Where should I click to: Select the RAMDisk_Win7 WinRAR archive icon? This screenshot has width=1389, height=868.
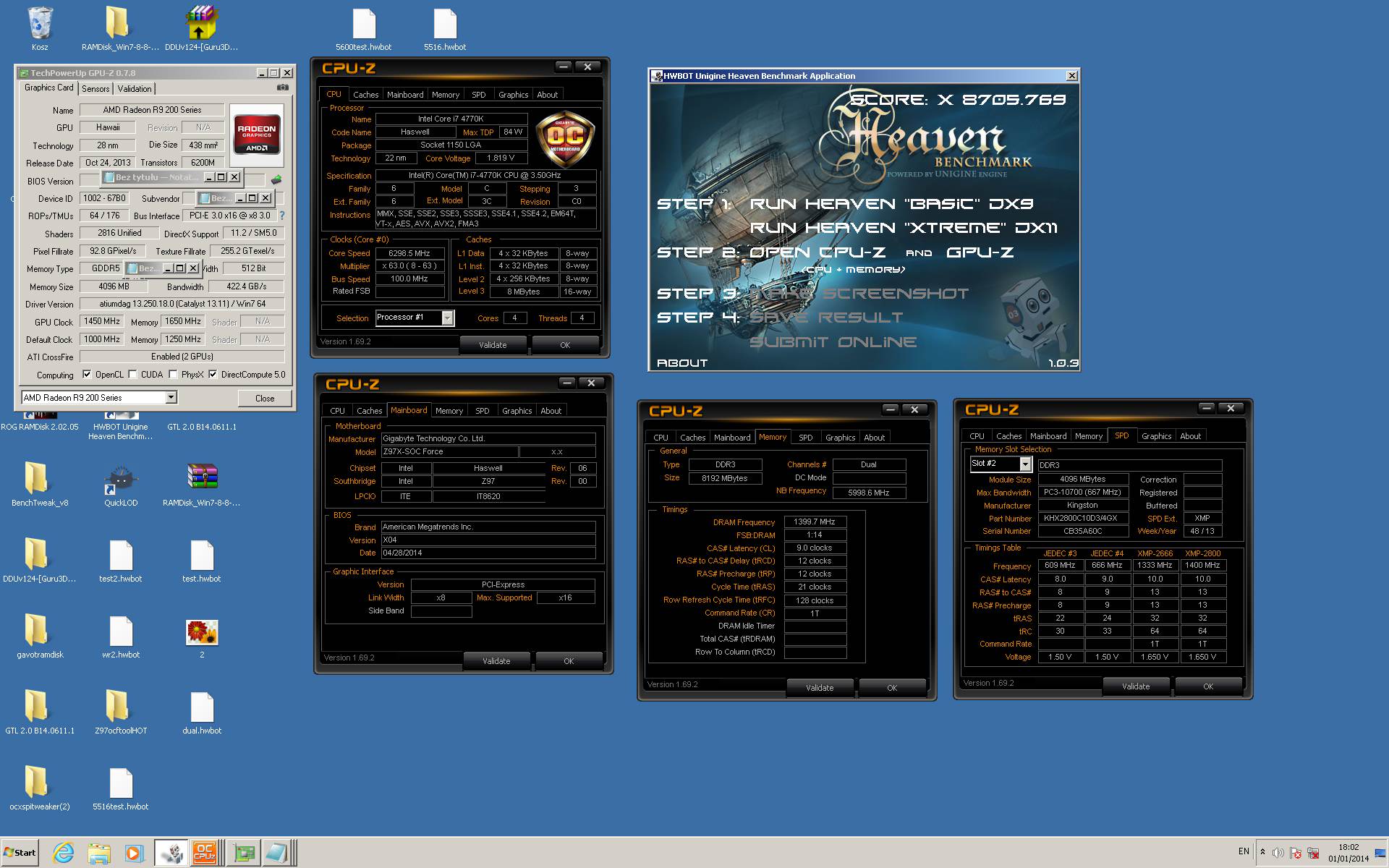coord(202,477)
